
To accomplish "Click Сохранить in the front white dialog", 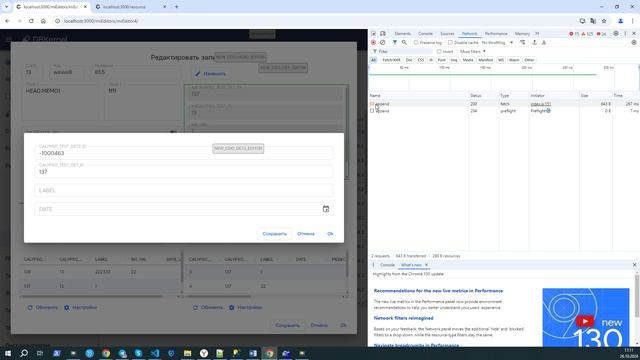I will coord(274,234).
